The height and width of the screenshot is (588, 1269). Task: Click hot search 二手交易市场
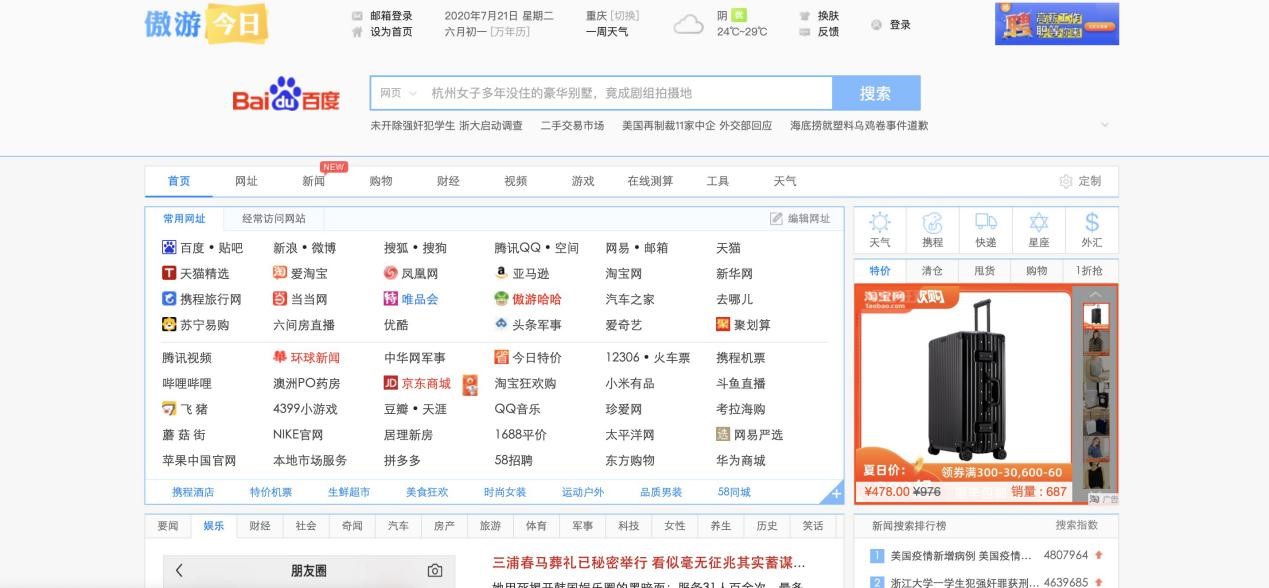pos(572,125)
